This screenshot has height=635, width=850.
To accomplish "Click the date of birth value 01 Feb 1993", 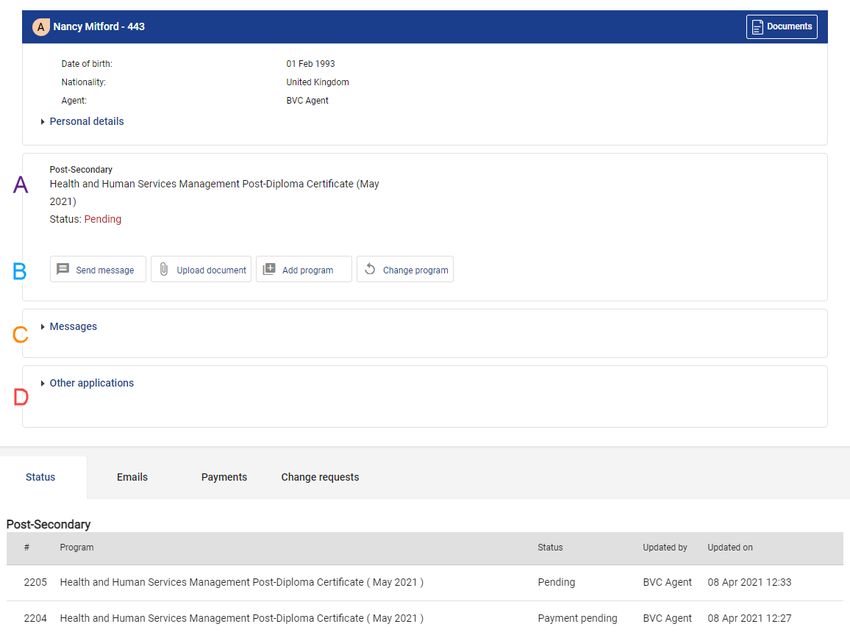I will [x=311, y=63].
